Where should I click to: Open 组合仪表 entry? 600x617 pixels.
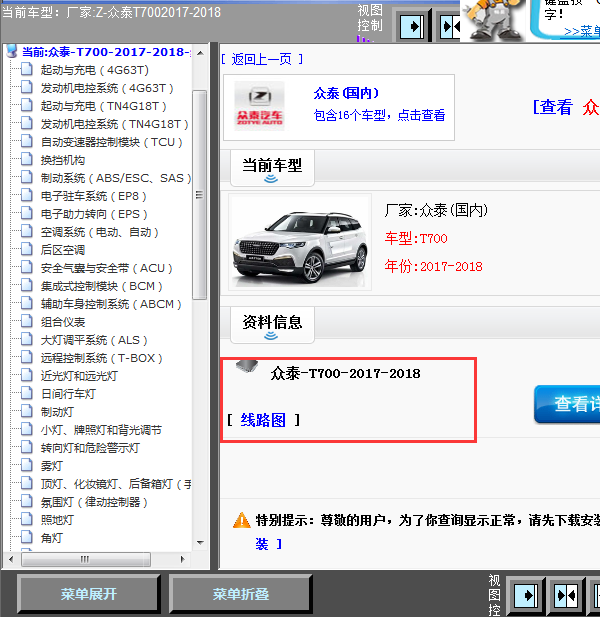[63, 322]
